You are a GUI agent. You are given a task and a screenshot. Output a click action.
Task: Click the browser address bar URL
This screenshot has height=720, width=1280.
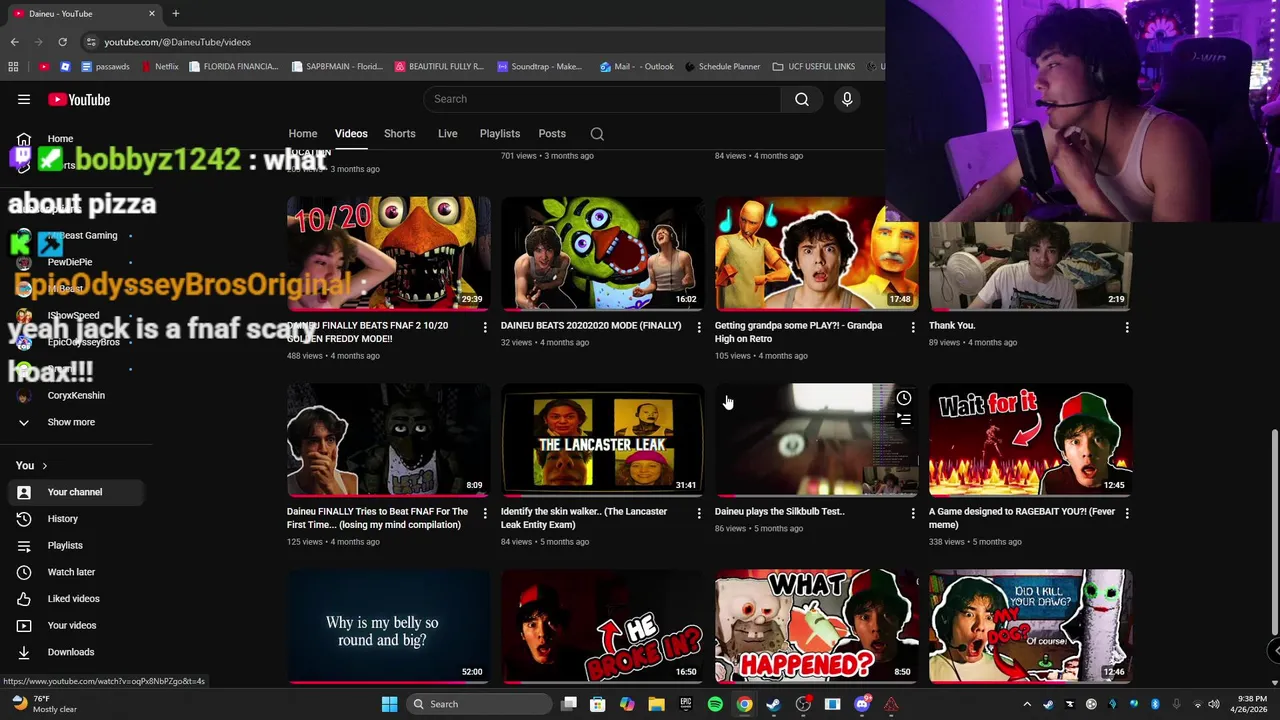point(178,42)
